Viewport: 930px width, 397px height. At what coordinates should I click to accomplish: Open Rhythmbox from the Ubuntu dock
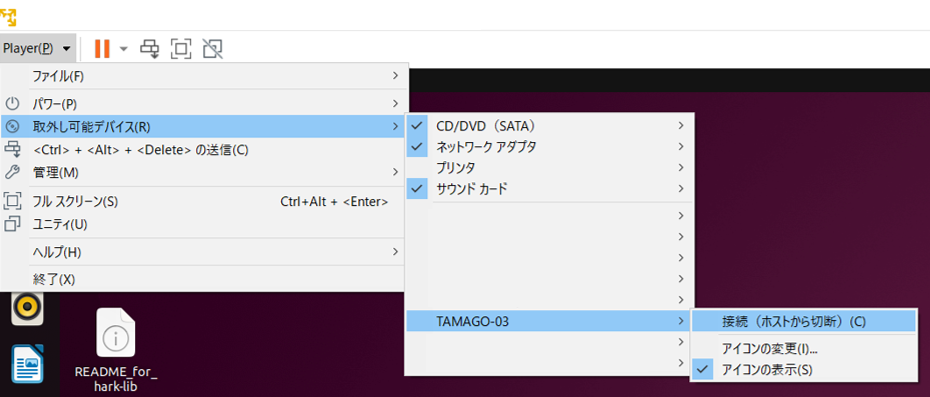pos(27,307)
